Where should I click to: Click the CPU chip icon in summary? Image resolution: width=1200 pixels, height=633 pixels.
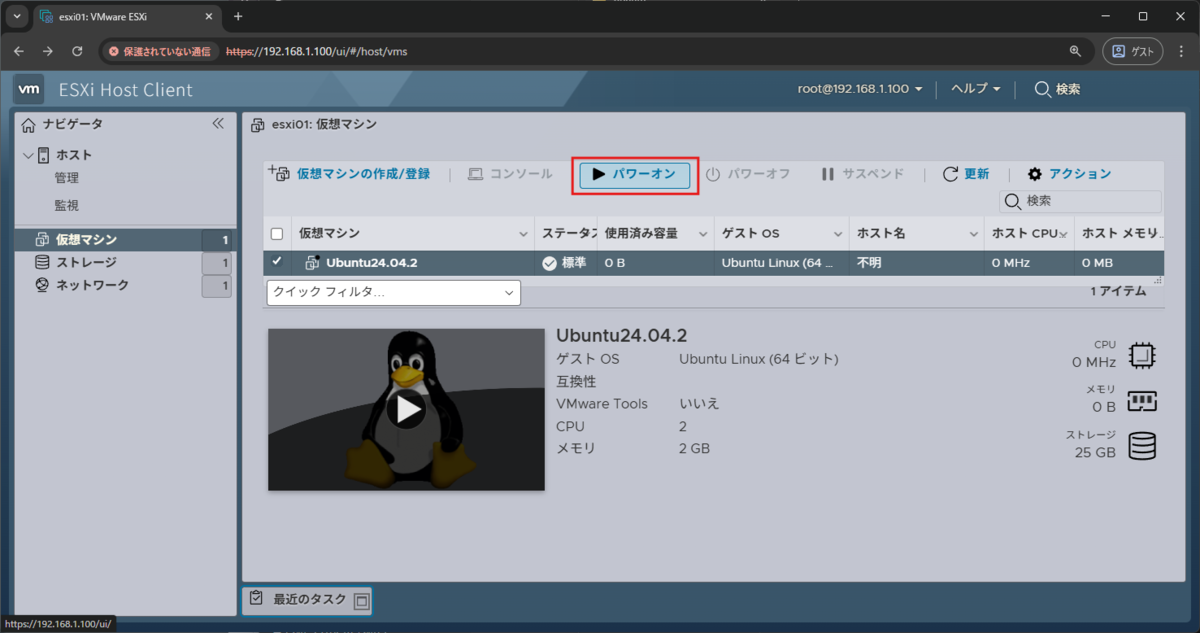(x=1142, y=356)
